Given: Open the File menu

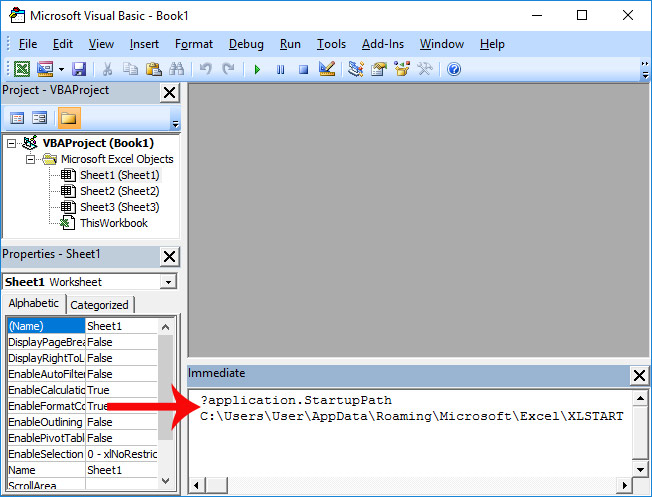Looking at the screenshot, I should pyautogui.click(x=28, y=44).
